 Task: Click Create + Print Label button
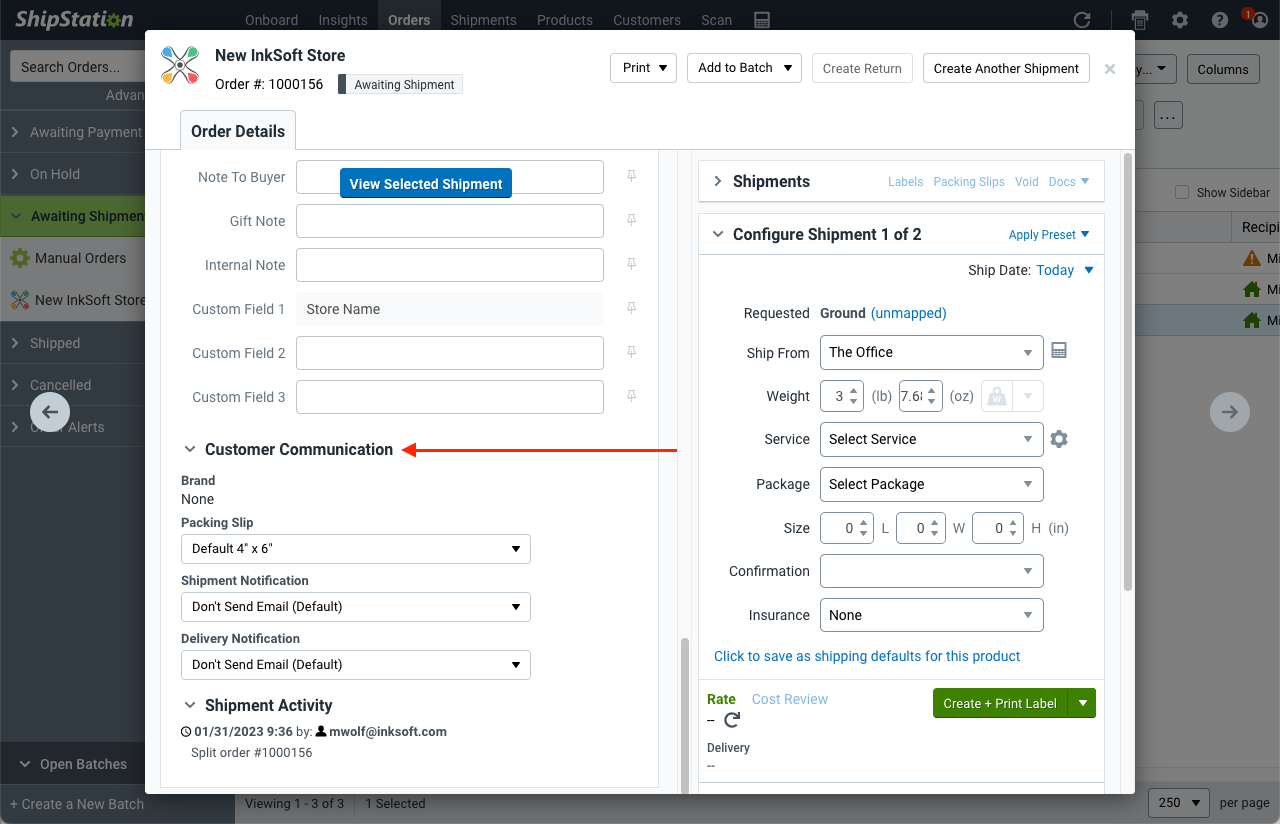[1001, 703]
